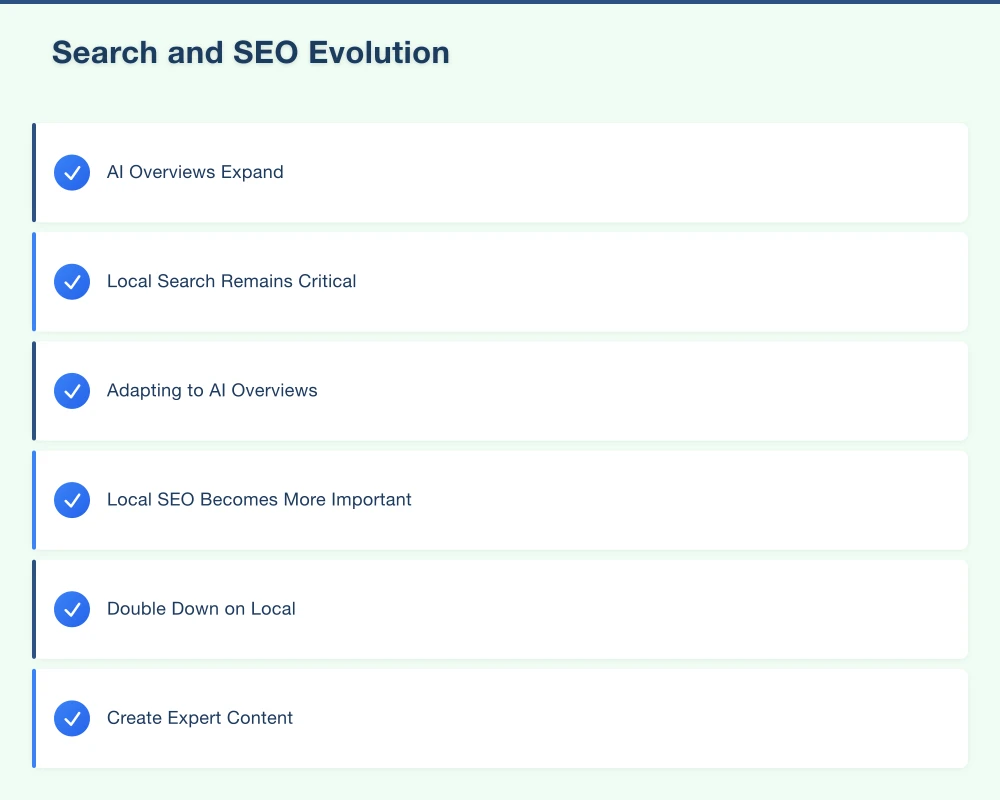Click the Local Search Remains Critical label
Viewport: 1000px width, 800px height.
pyautogui.click(x=231, y=281)
